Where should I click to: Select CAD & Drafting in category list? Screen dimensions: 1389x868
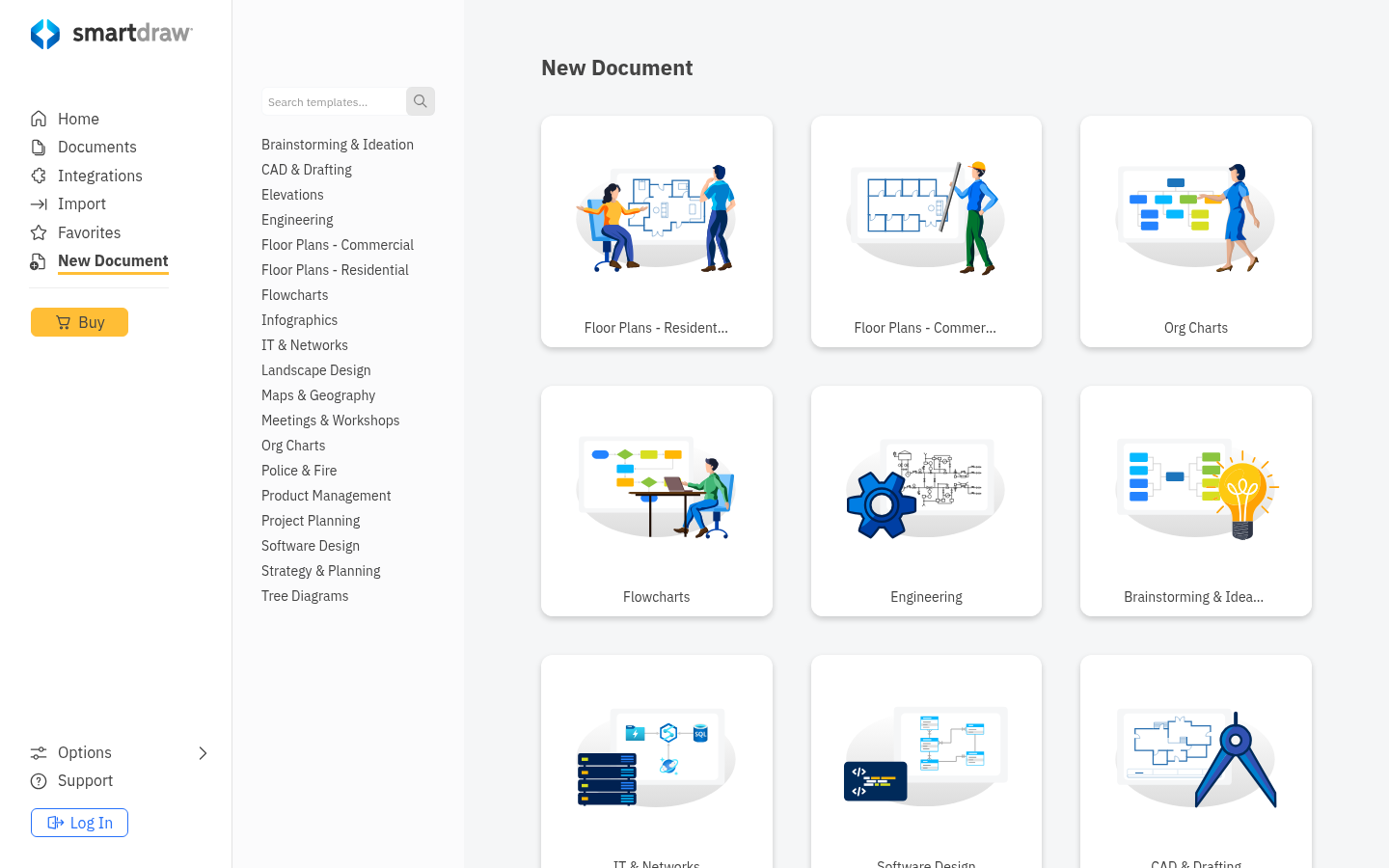pyautogui.click(x=307, y=170)
